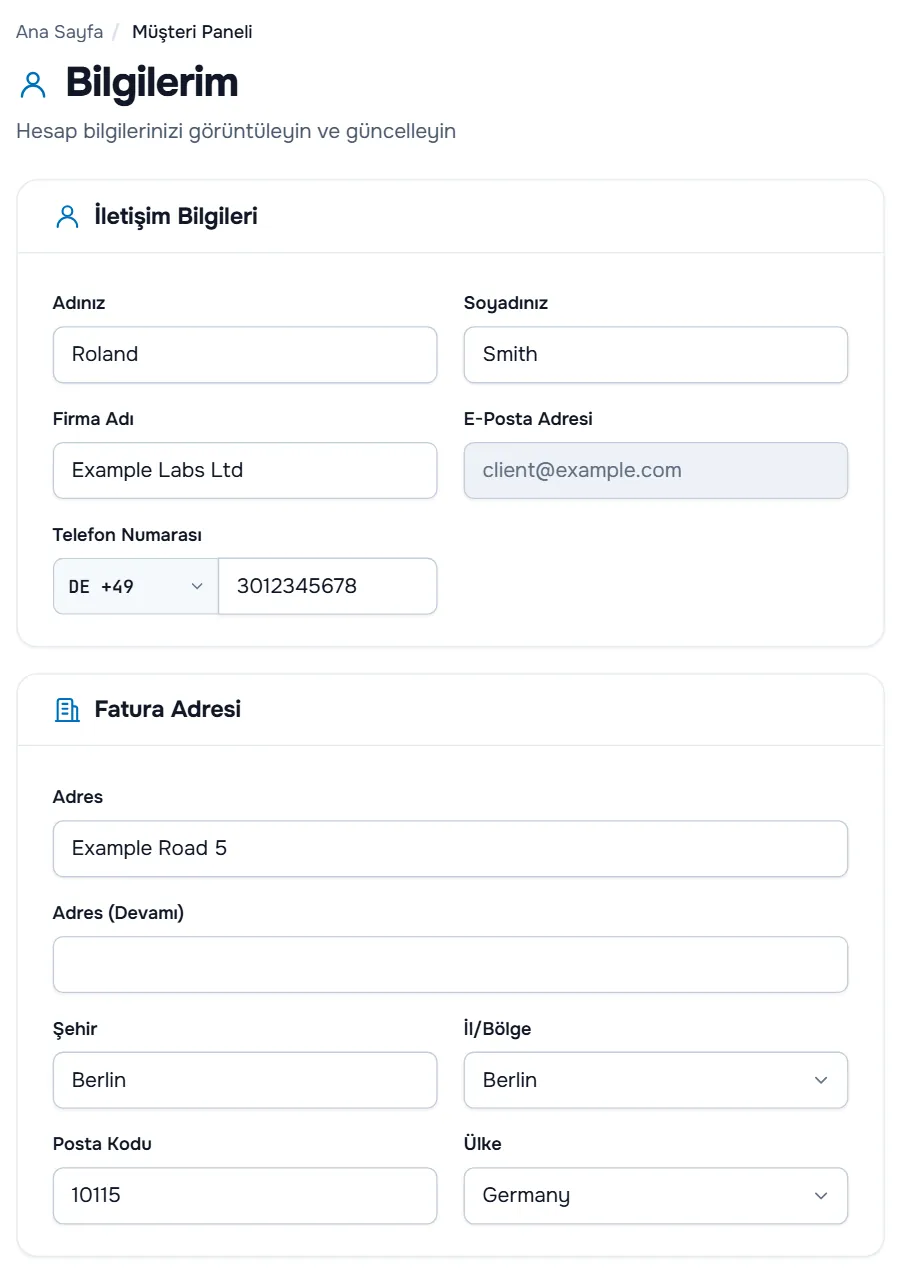The image size is (901, 1273).
Task: Click the 'Hesap bilgilerinizi görüntüleyin ve güncelleyin' subtitle
Action: point(236,131)
